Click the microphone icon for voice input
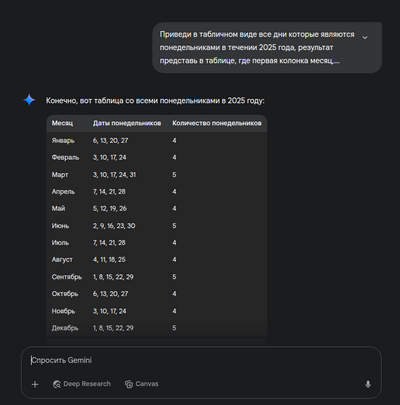 coord(368,384)
